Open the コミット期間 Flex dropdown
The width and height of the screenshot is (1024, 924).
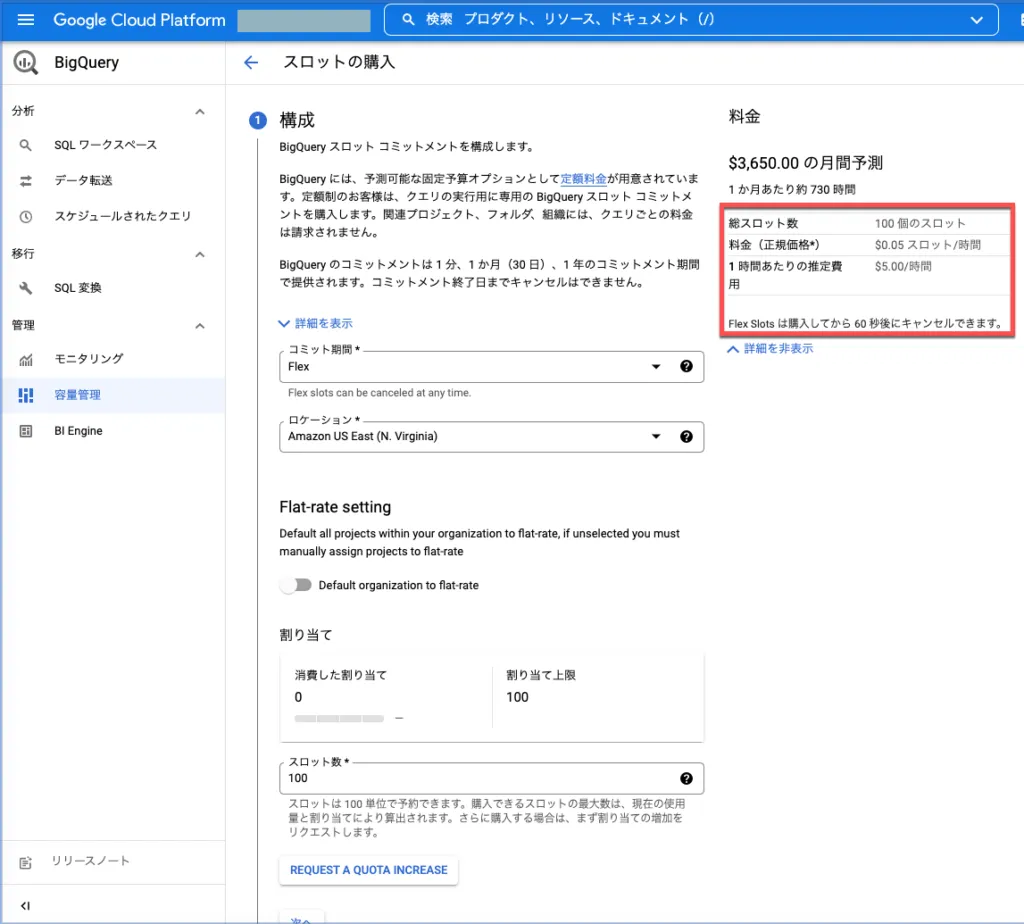(x=491, y=366)
